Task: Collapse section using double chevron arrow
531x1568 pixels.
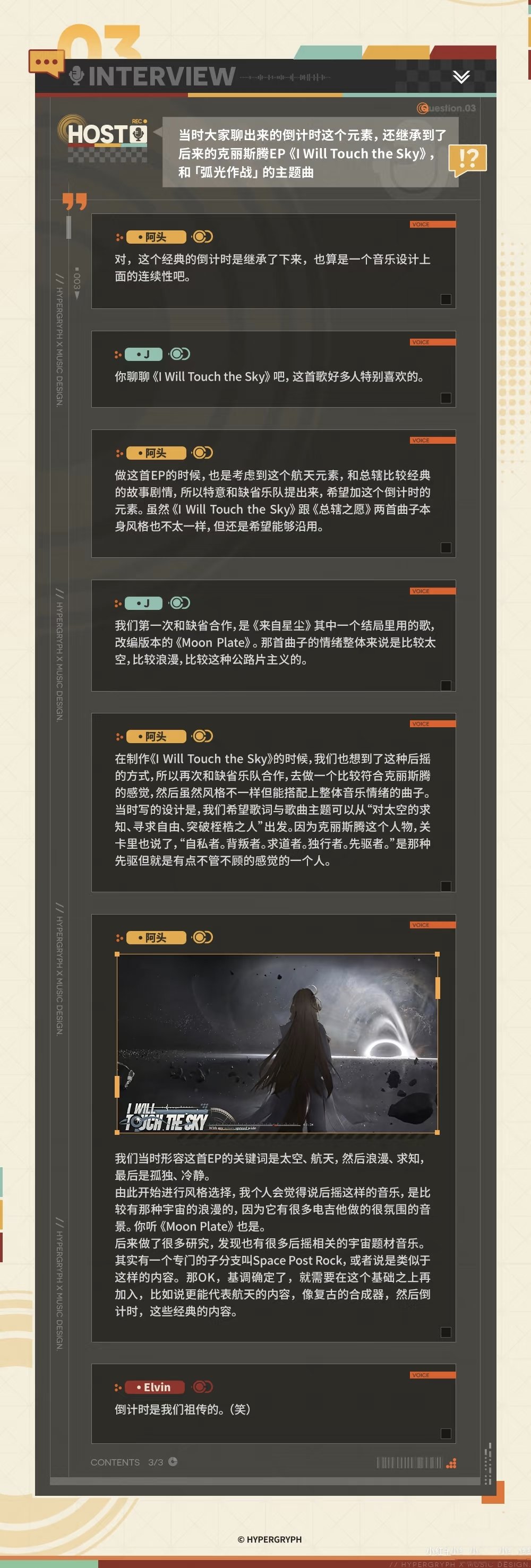Action: click(x=461, y=76)
